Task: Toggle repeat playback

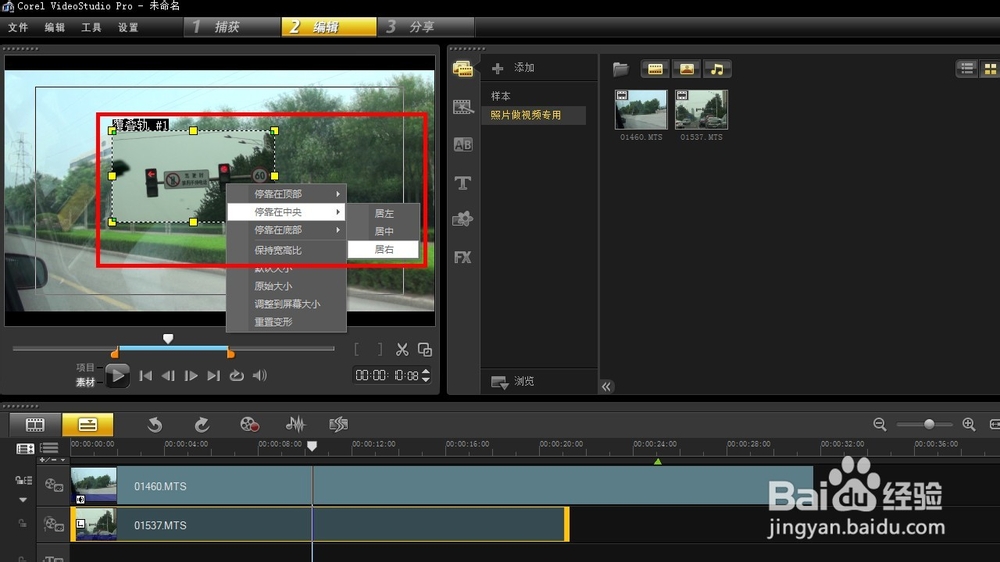Action: (237, 376)
